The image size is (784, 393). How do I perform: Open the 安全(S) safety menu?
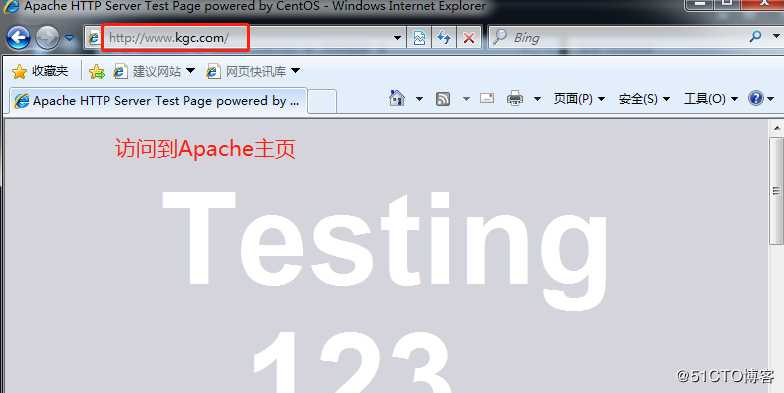pos(644,98)
